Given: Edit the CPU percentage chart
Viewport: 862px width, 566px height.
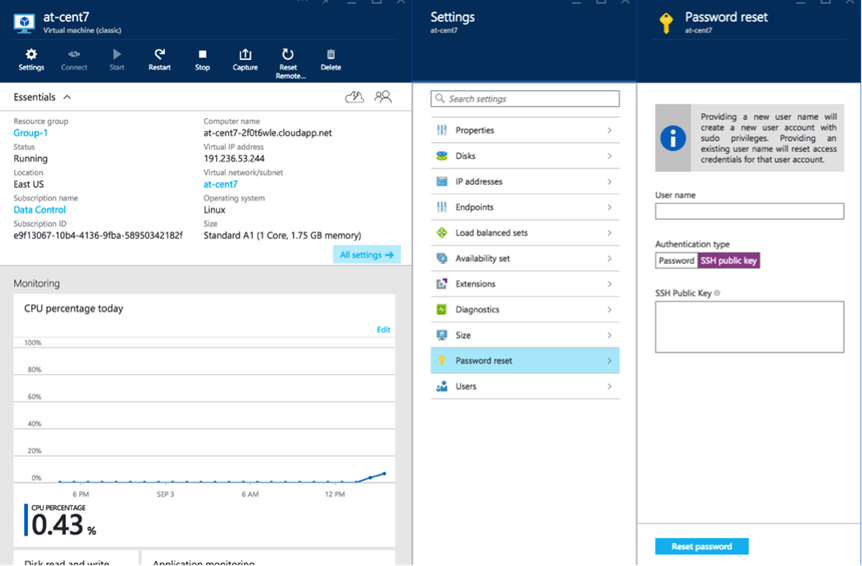Looking at the screenshot, I should point(383,330).
